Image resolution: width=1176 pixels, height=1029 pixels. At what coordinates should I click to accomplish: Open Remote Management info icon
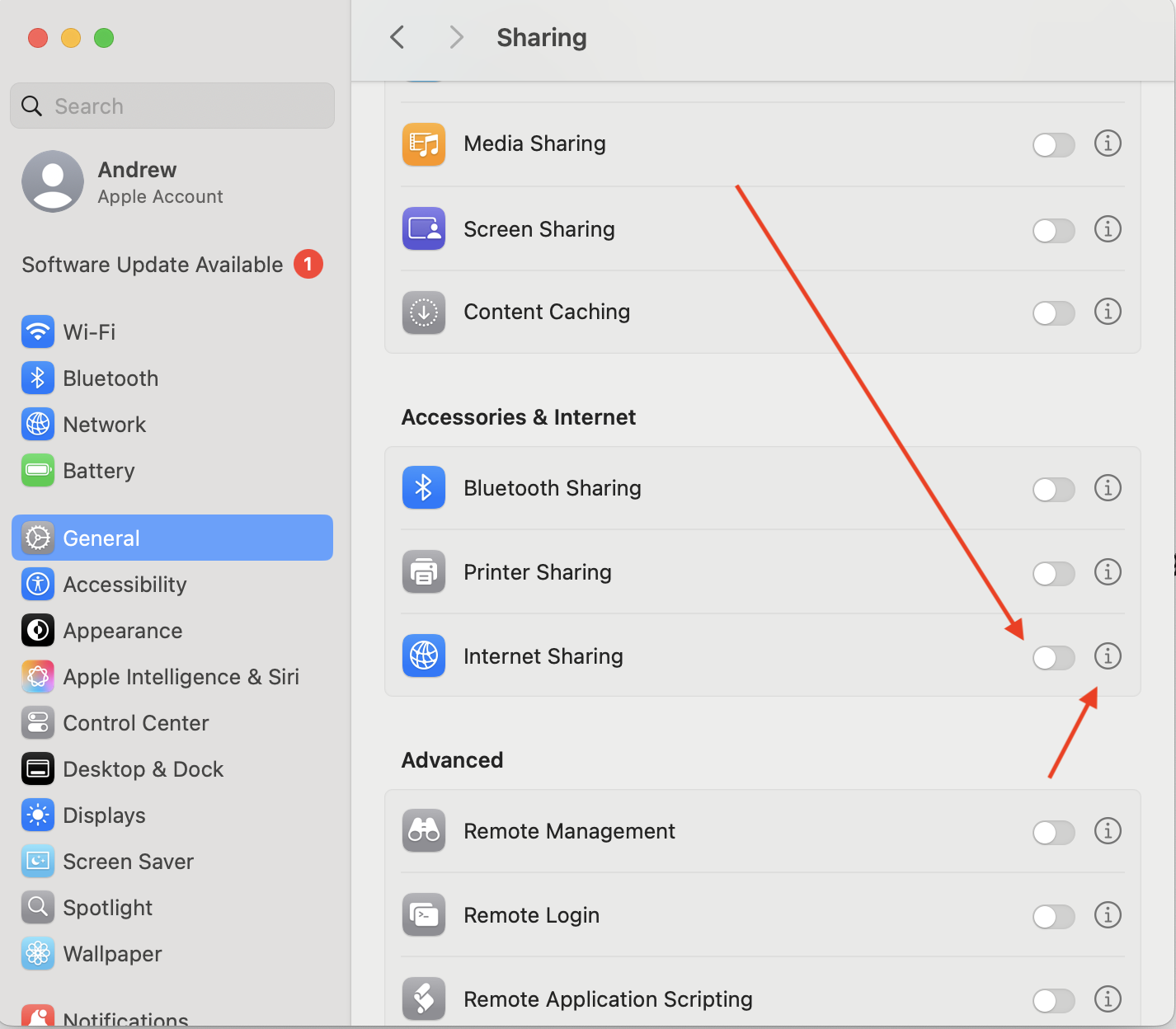click(x=1107, y=831)
